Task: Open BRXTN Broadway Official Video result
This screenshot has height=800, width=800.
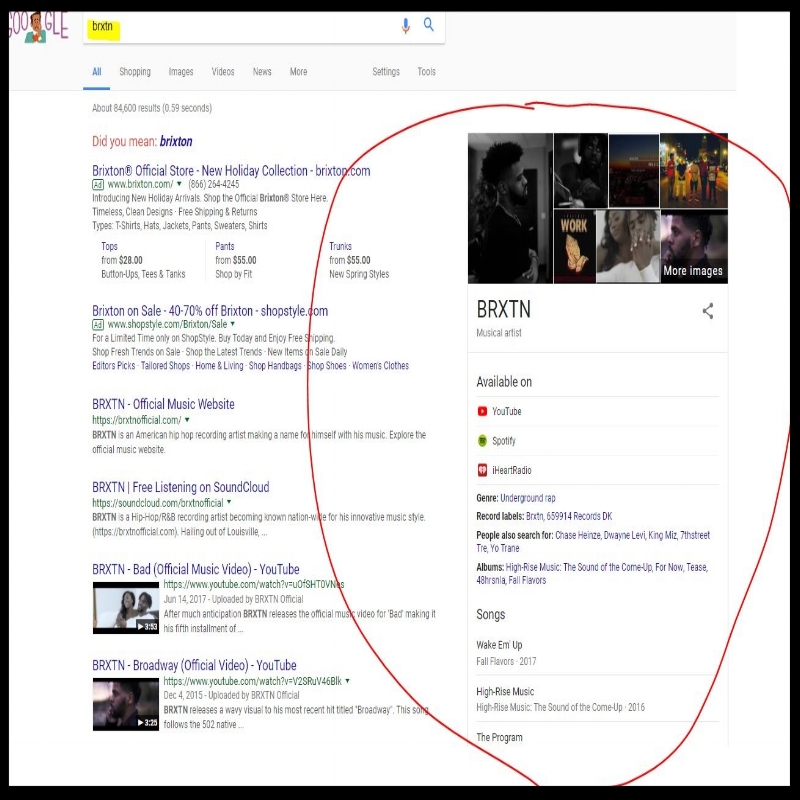Action: click(194, 665)
